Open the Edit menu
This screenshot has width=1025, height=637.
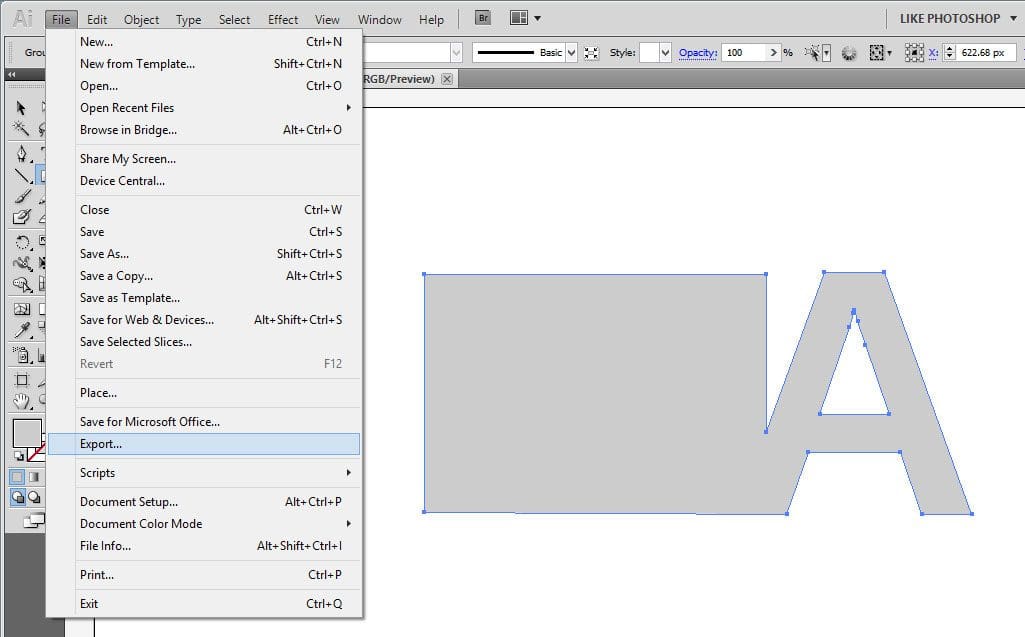pyautogui.click(x=97, y=20)
